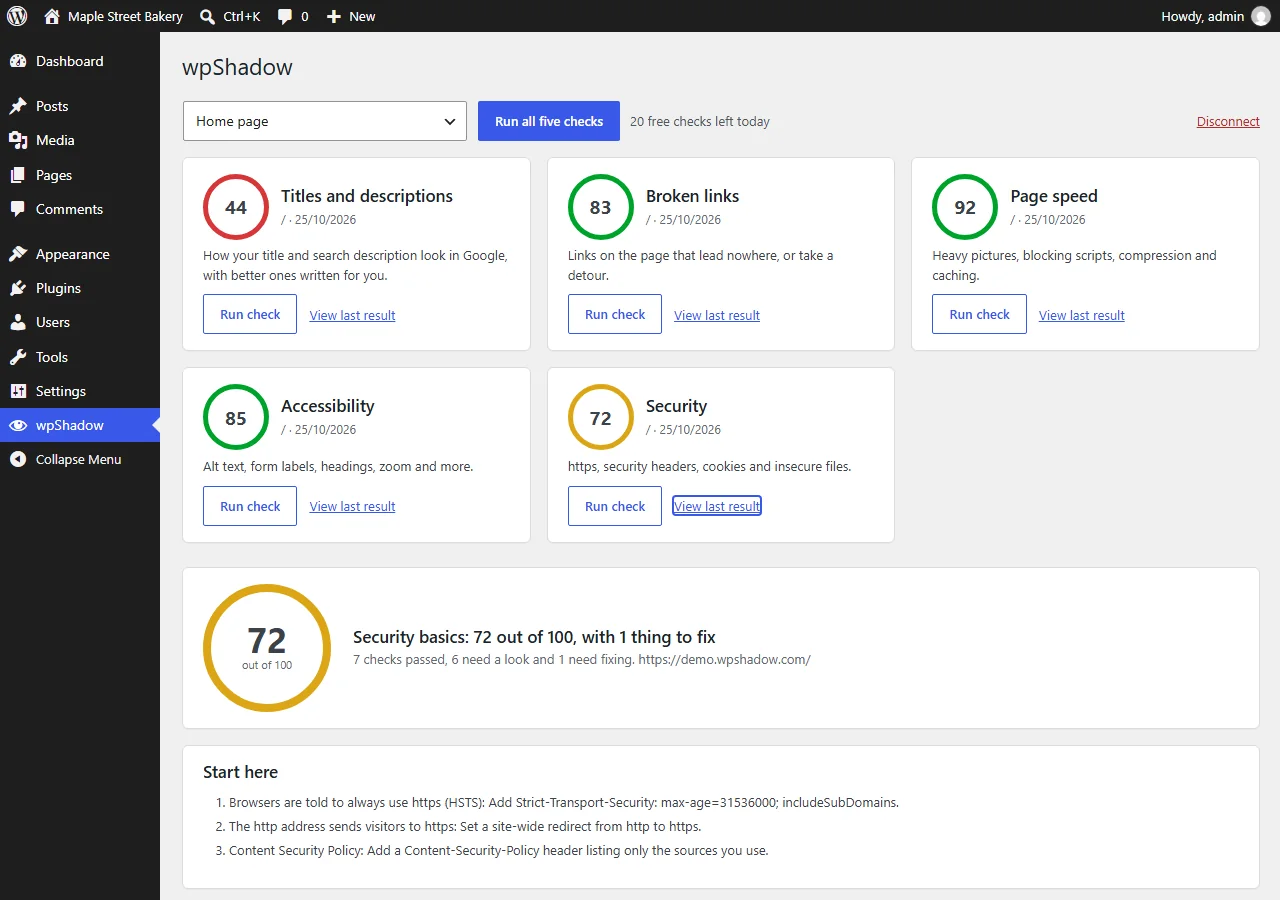Open the Home page dropdown

coord(325,121)
